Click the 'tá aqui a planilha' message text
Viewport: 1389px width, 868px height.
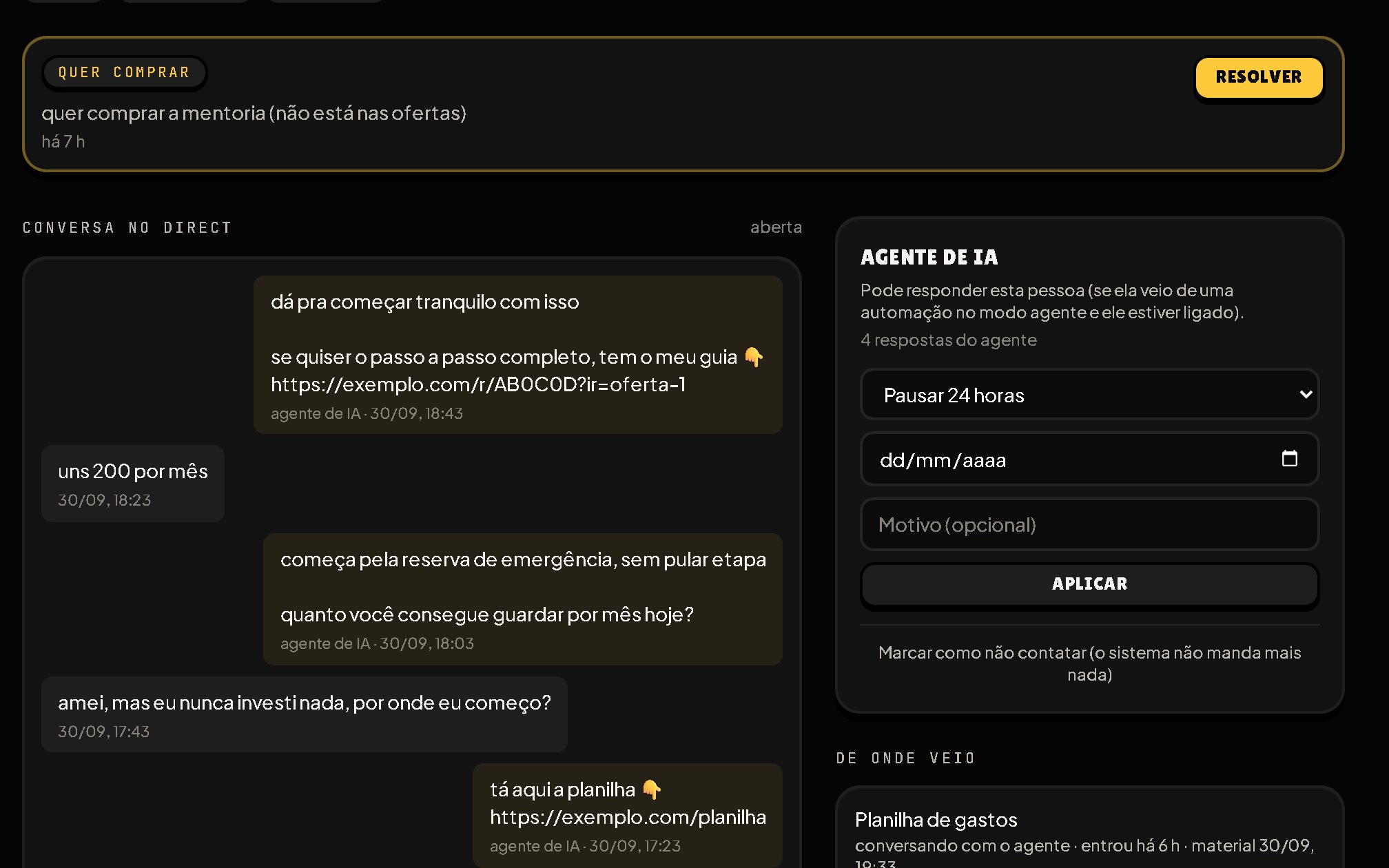point(575,789)
